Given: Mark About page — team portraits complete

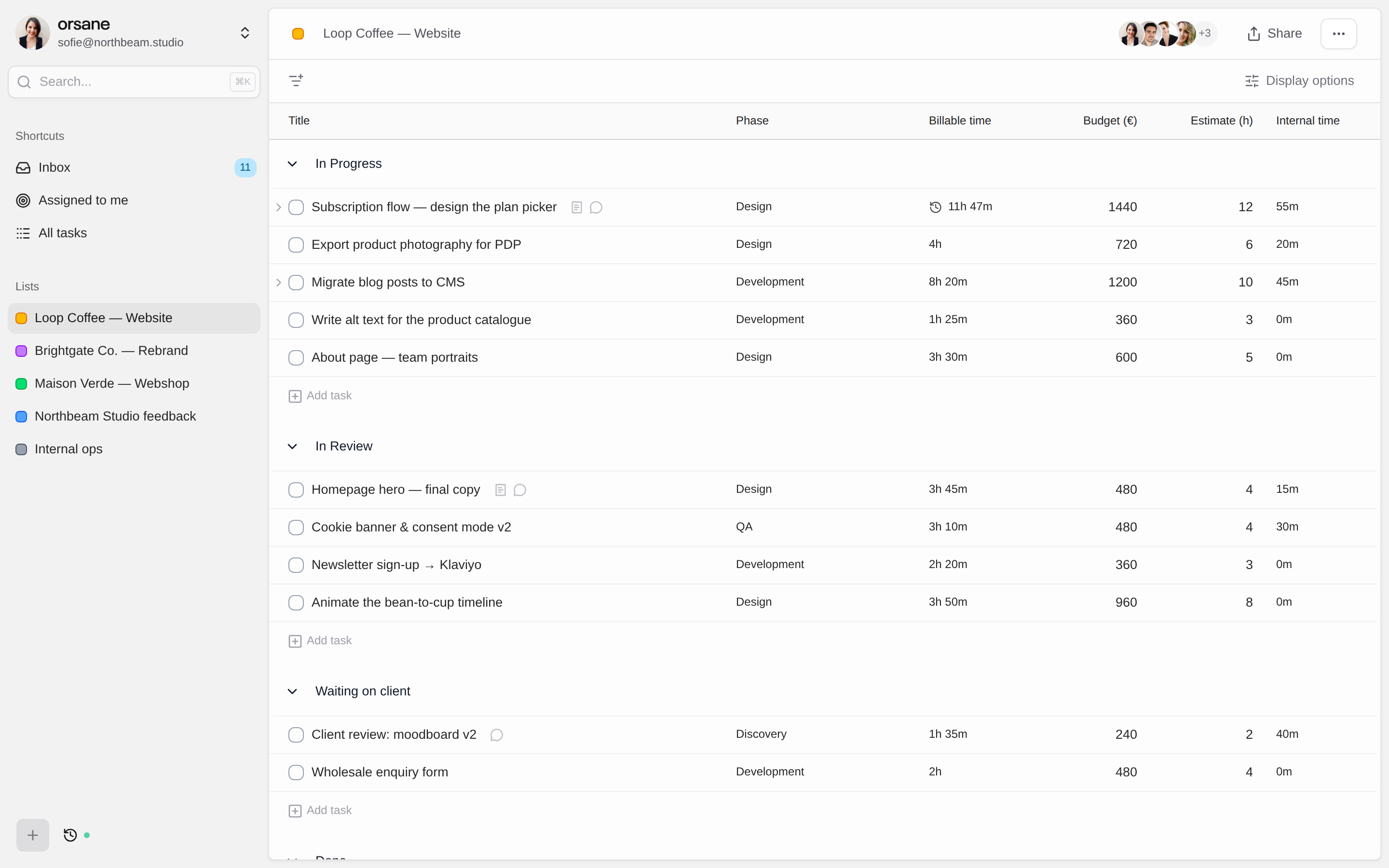Looking at the screenshot, I should tap(296, 358).
